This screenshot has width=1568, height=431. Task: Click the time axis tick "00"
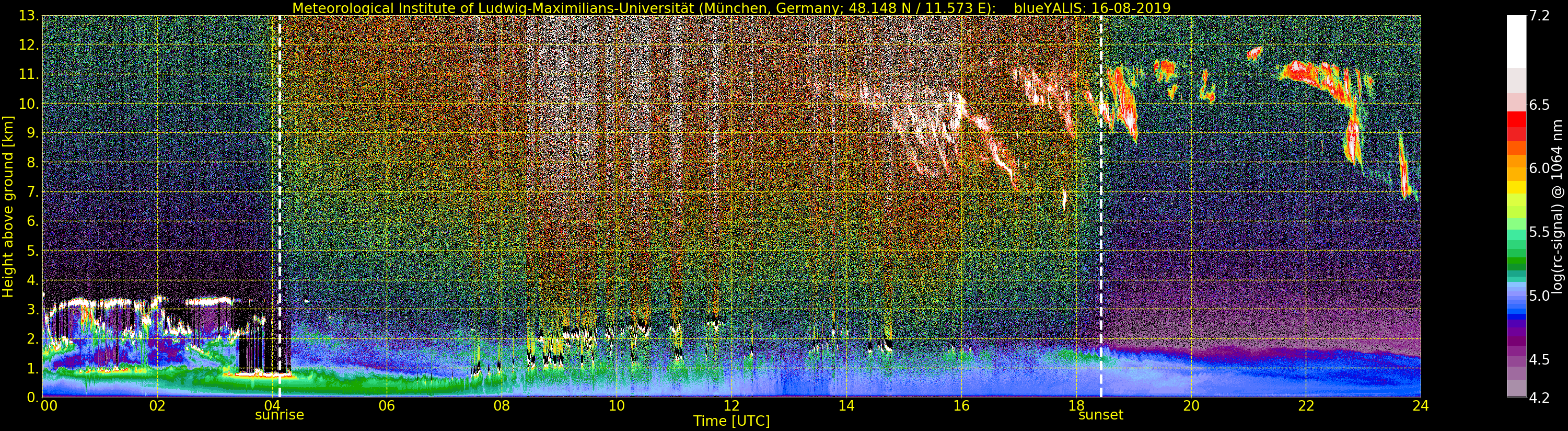point(49,406)
